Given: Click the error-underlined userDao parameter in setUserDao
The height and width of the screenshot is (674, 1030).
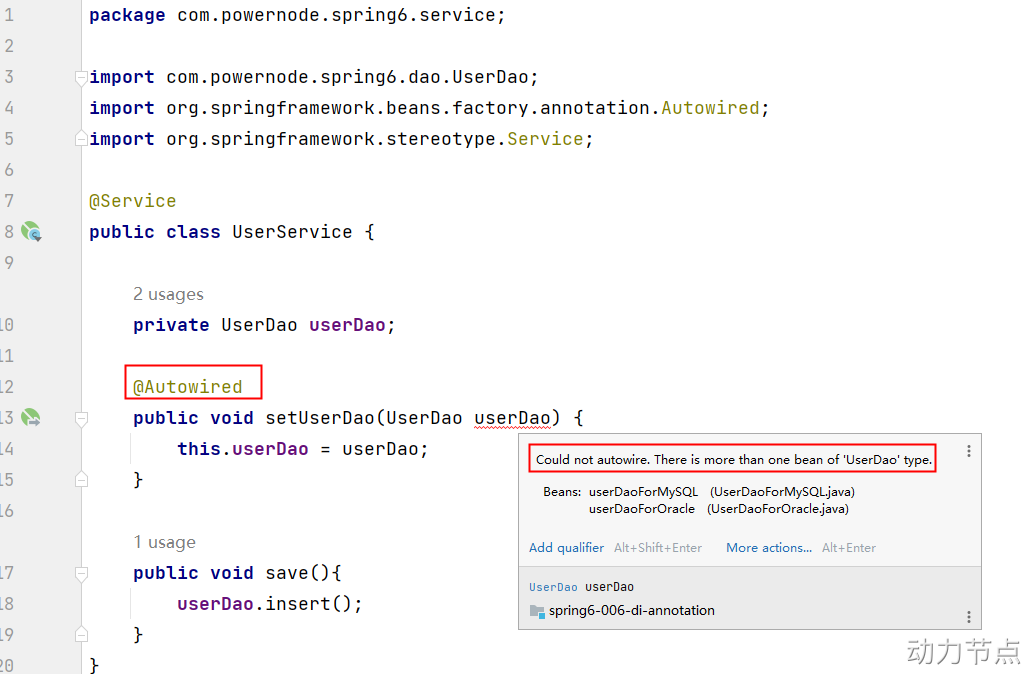Looking at the screenshot, I should click(x=512, y=418).
